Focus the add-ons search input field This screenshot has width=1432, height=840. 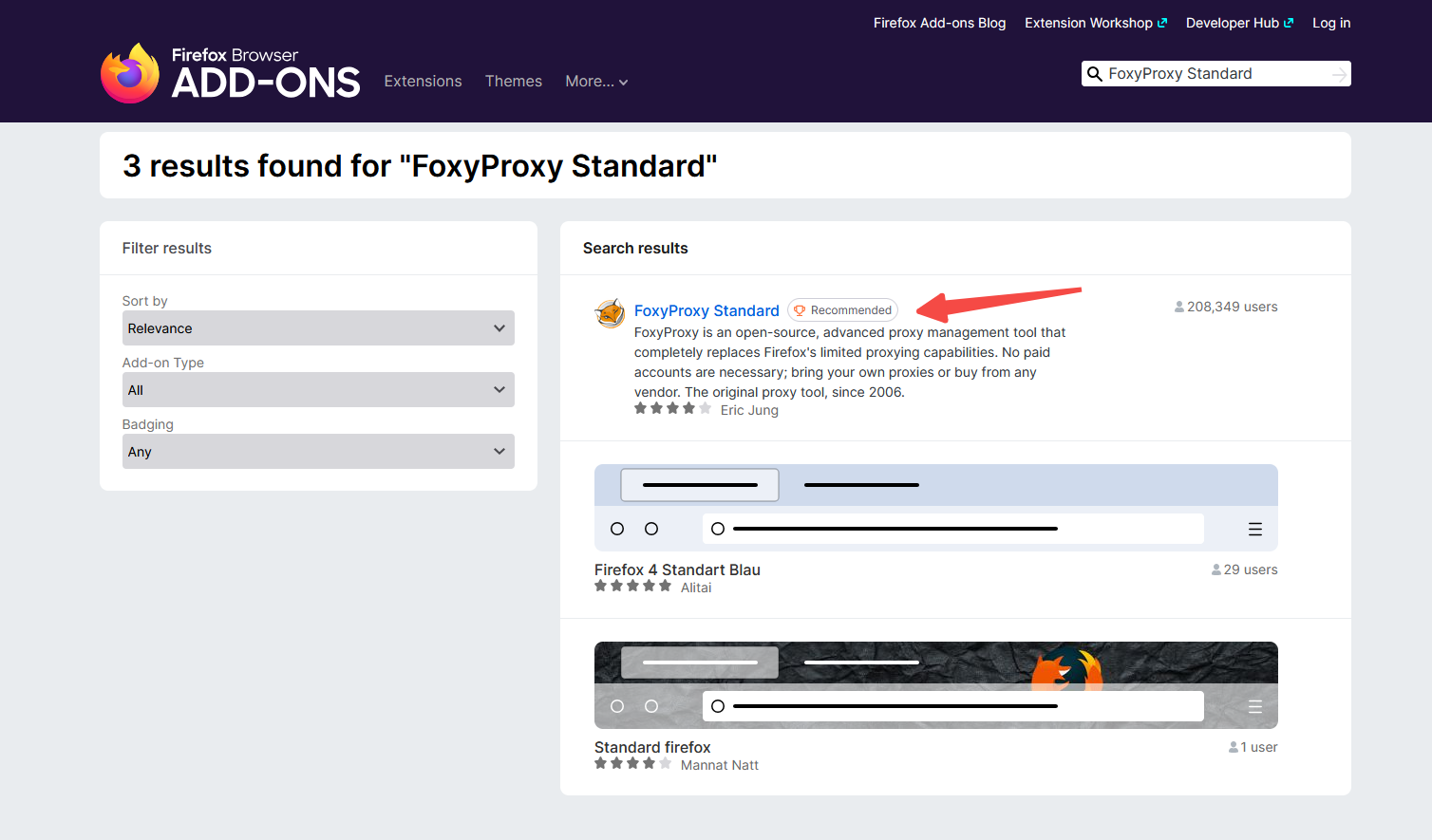[1215, 74]
